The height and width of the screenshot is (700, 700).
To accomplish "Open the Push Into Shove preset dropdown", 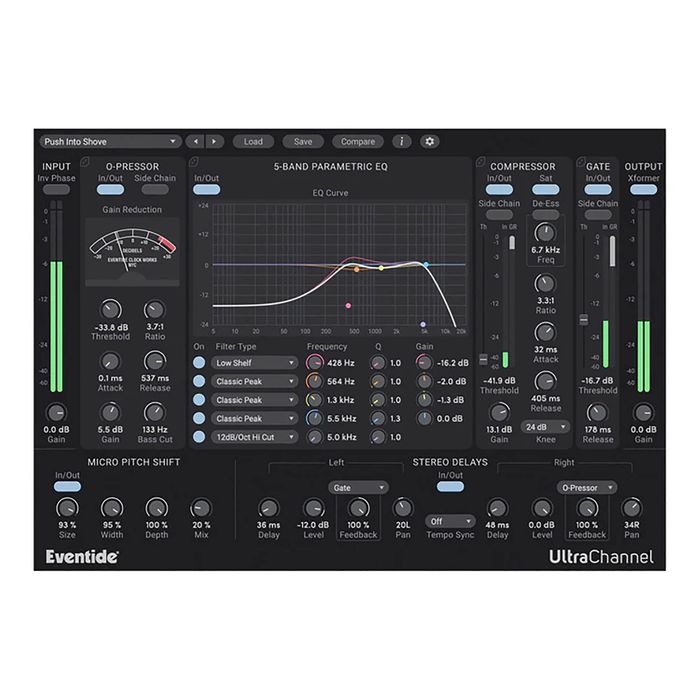I will [x=111, y=142].
